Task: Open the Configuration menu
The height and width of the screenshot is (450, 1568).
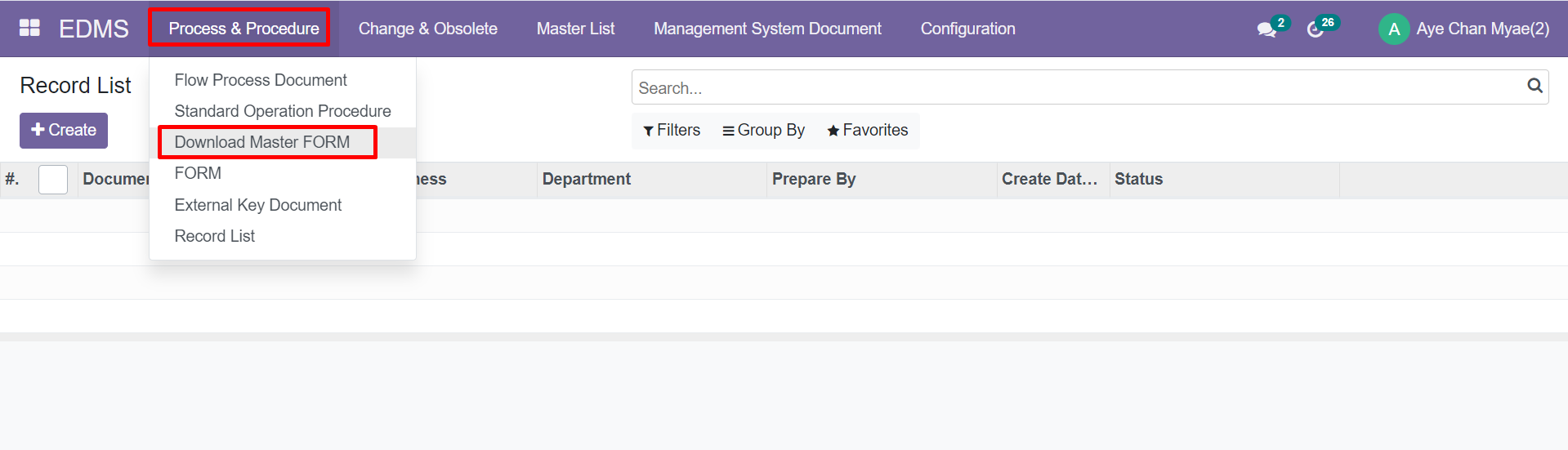Action: tap(968, 29)
